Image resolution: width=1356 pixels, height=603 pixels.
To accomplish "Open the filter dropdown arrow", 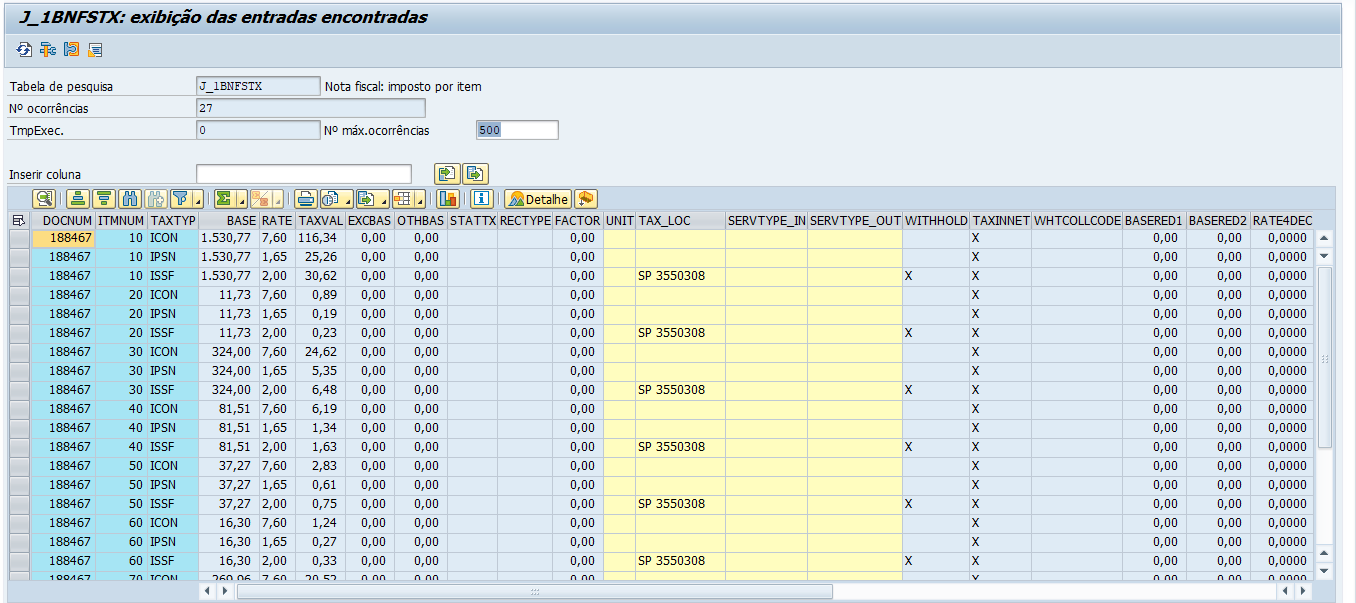I will (x=198, y=199).
